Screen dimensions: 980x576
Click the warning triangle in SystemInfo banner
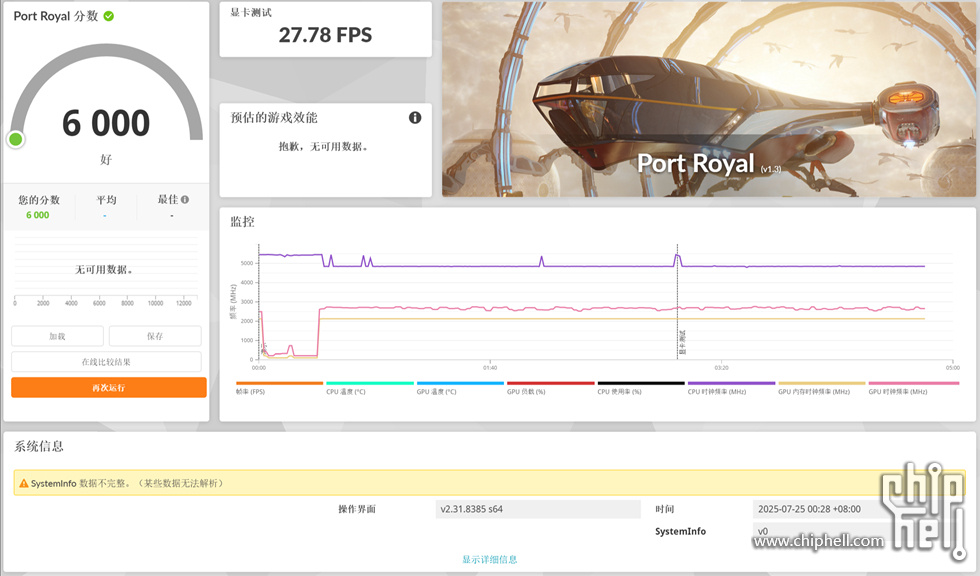point(24,483)
